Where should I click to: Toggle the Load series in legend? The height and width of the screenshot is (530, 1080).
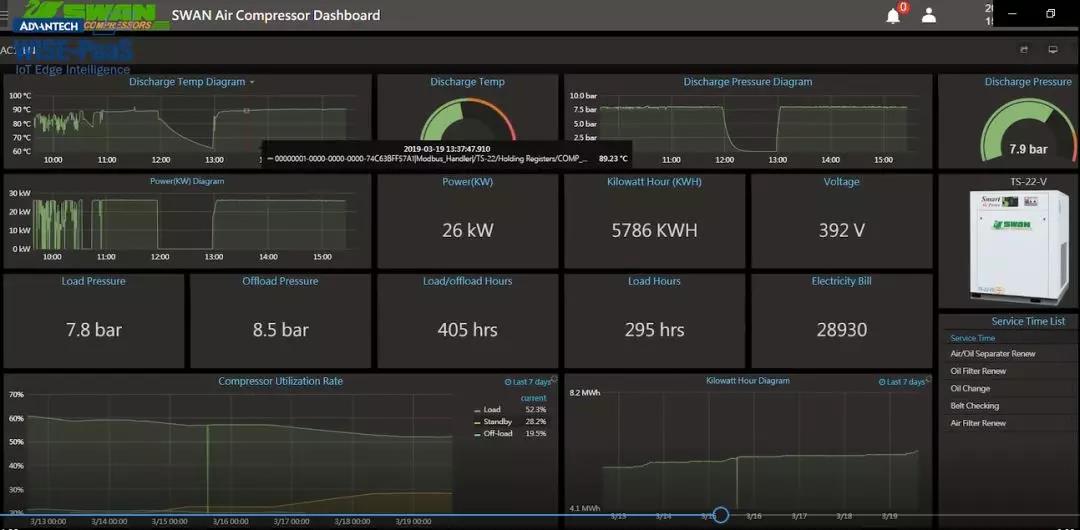tap(491, 410)
